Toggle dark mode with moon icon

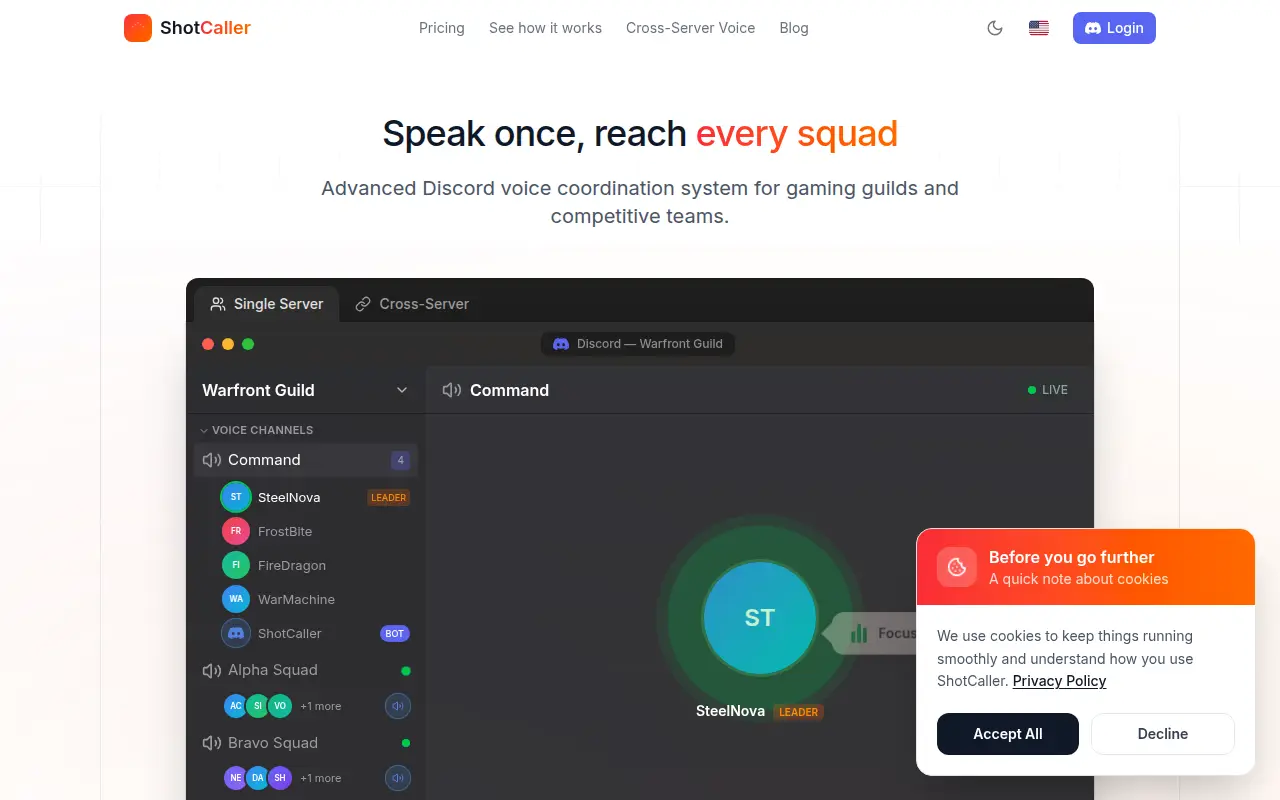click(995, 28)
